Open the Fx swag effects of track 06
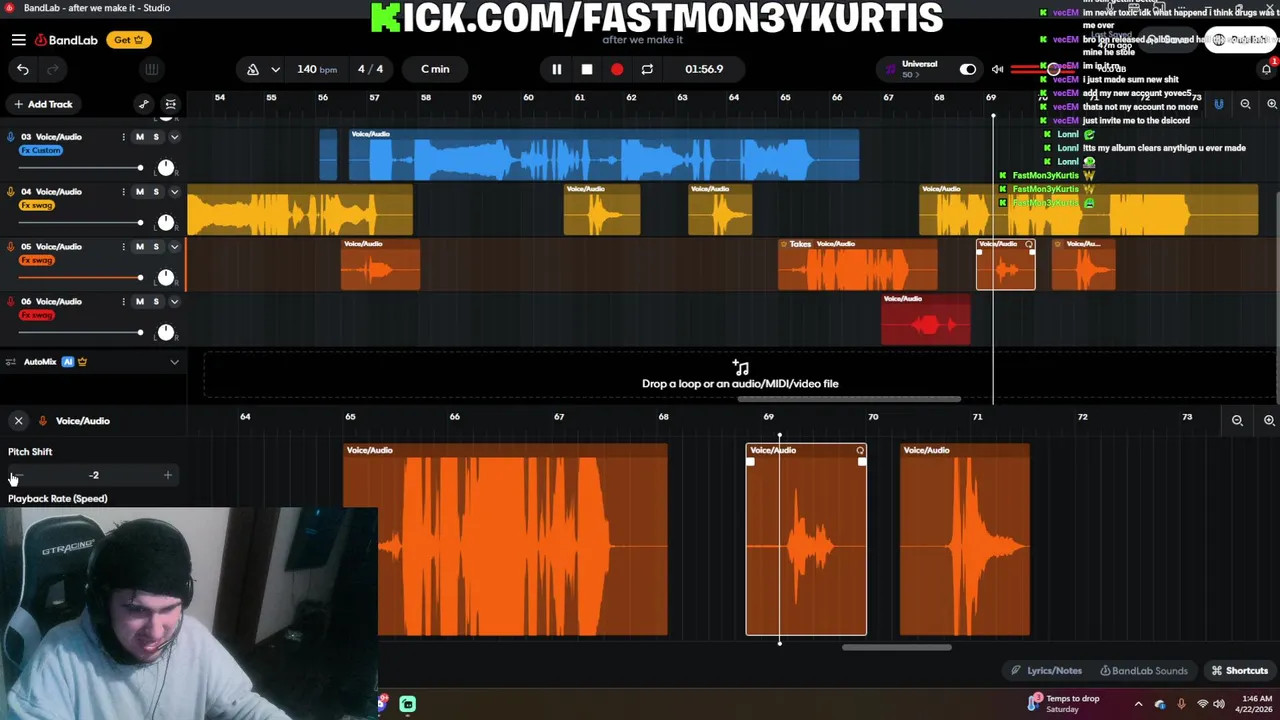This screenshot has height=720, width=1280. coord(37,316)
